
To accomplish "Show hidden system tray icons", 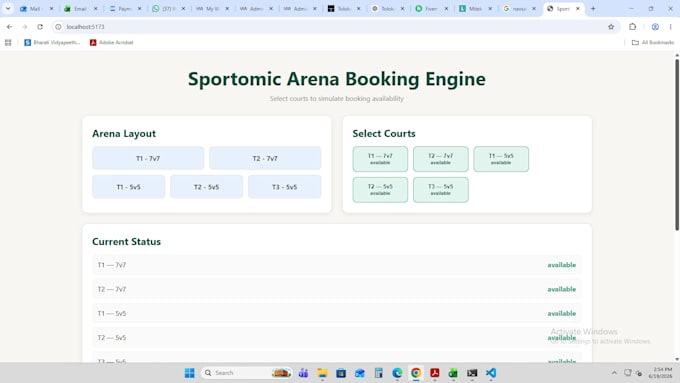I will point(614,373).
